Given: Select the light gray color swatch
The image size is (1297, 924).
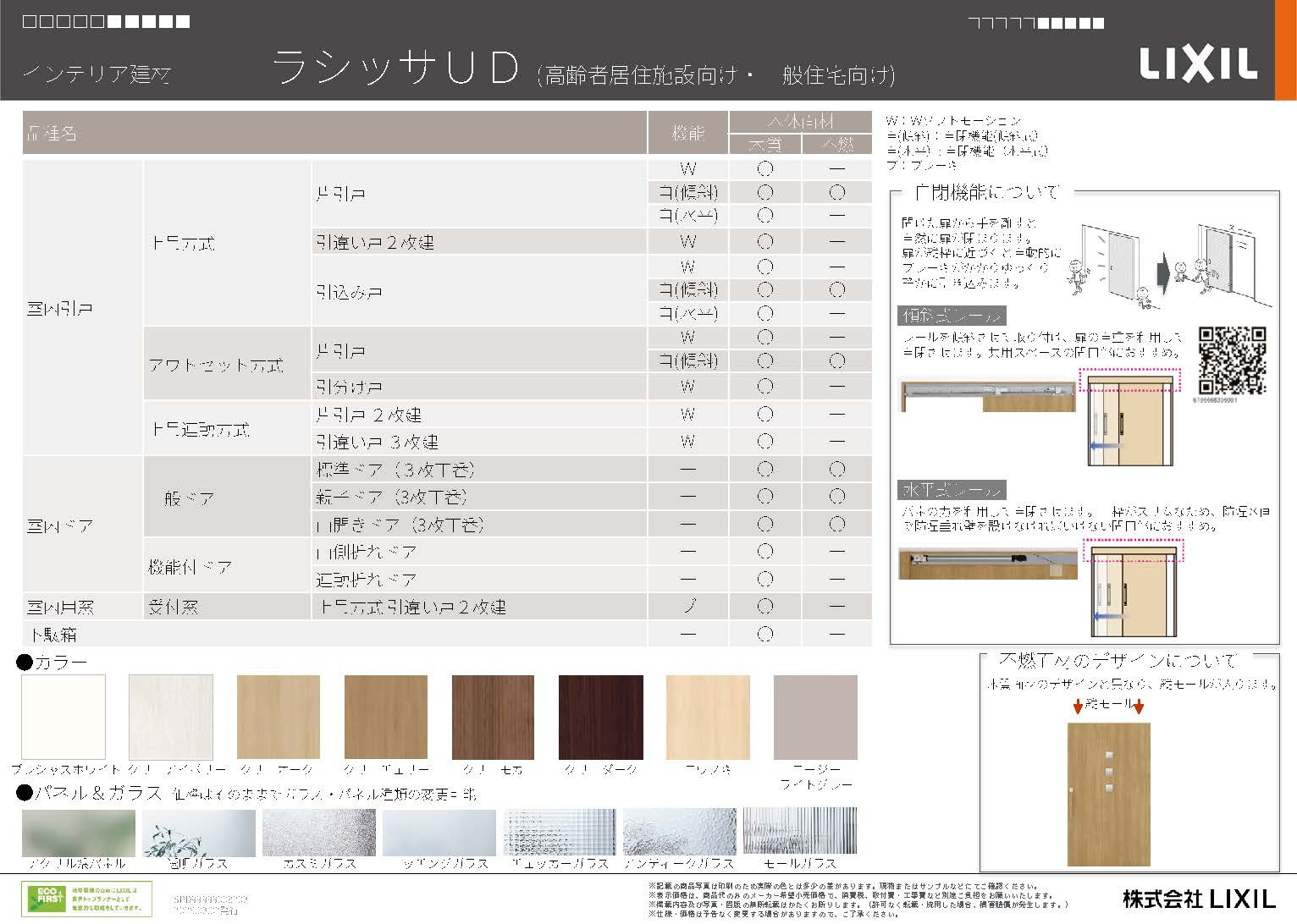Looking at the screenshot, I should (815, 717).
